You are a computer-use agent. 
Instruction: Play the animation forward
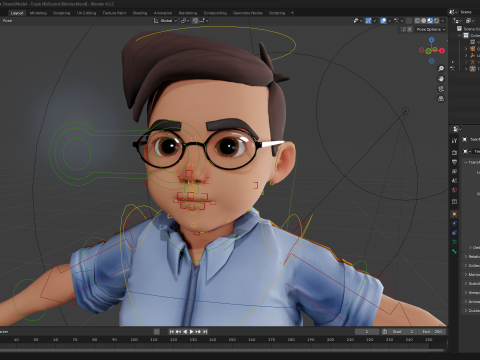192,332
